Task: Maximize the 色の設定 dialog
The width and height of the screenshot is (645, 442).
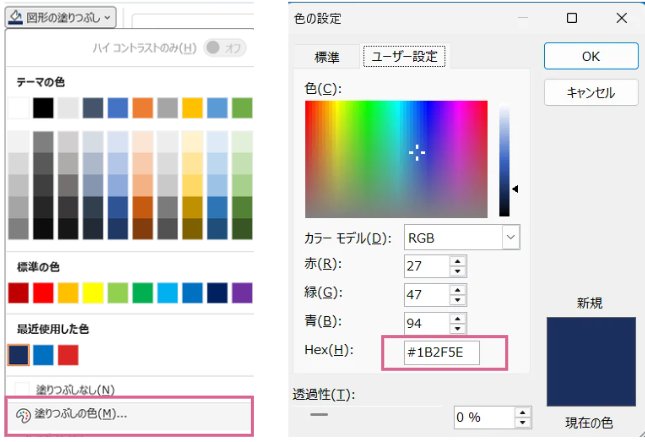Action: 572,18
